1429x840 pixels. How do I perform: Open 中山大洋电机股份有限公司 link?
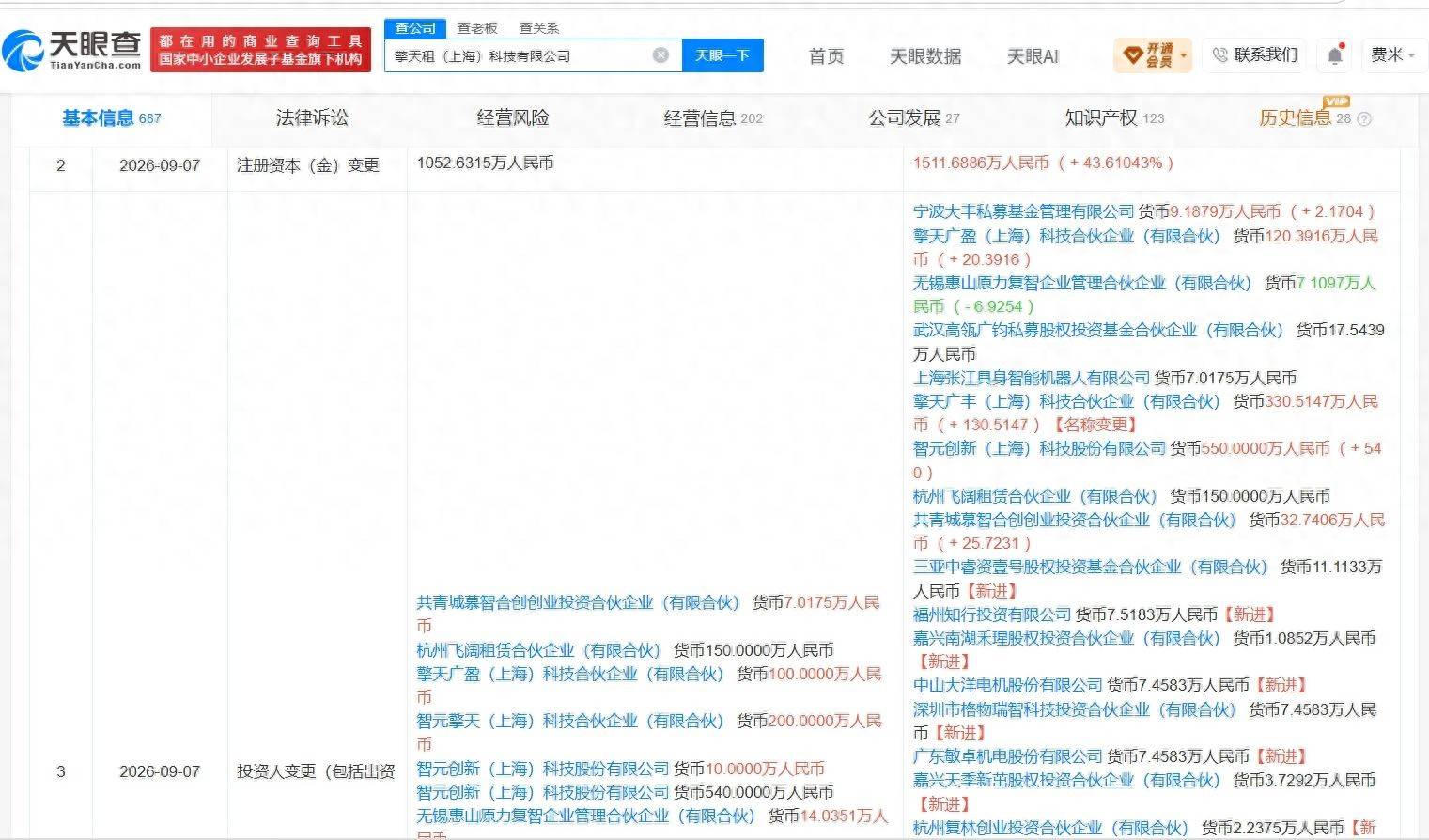[1008, 685]
